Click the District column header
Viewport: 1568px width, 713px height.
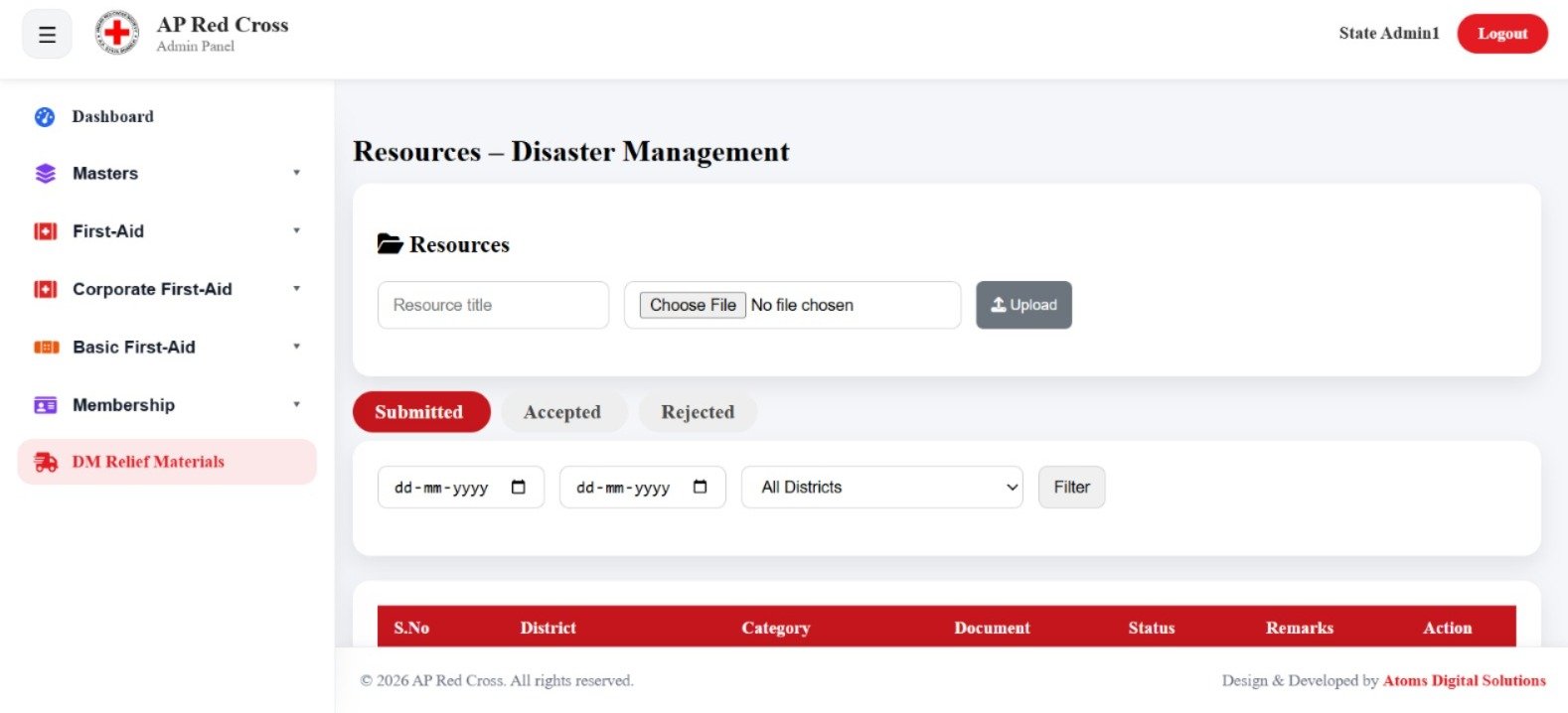click(549, 628)
